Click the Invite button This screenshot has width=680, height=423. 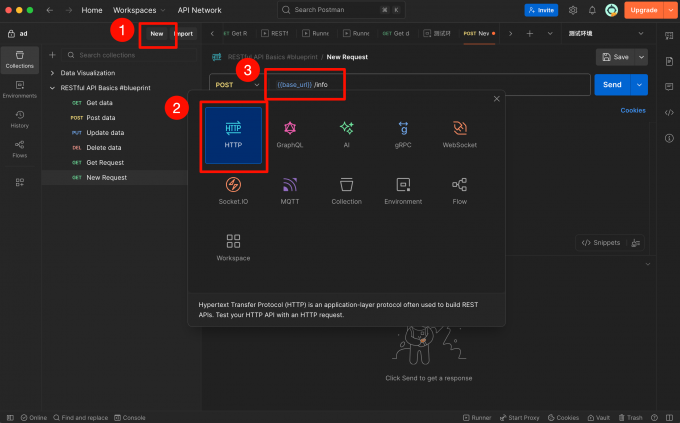click(x=541, y=10)
